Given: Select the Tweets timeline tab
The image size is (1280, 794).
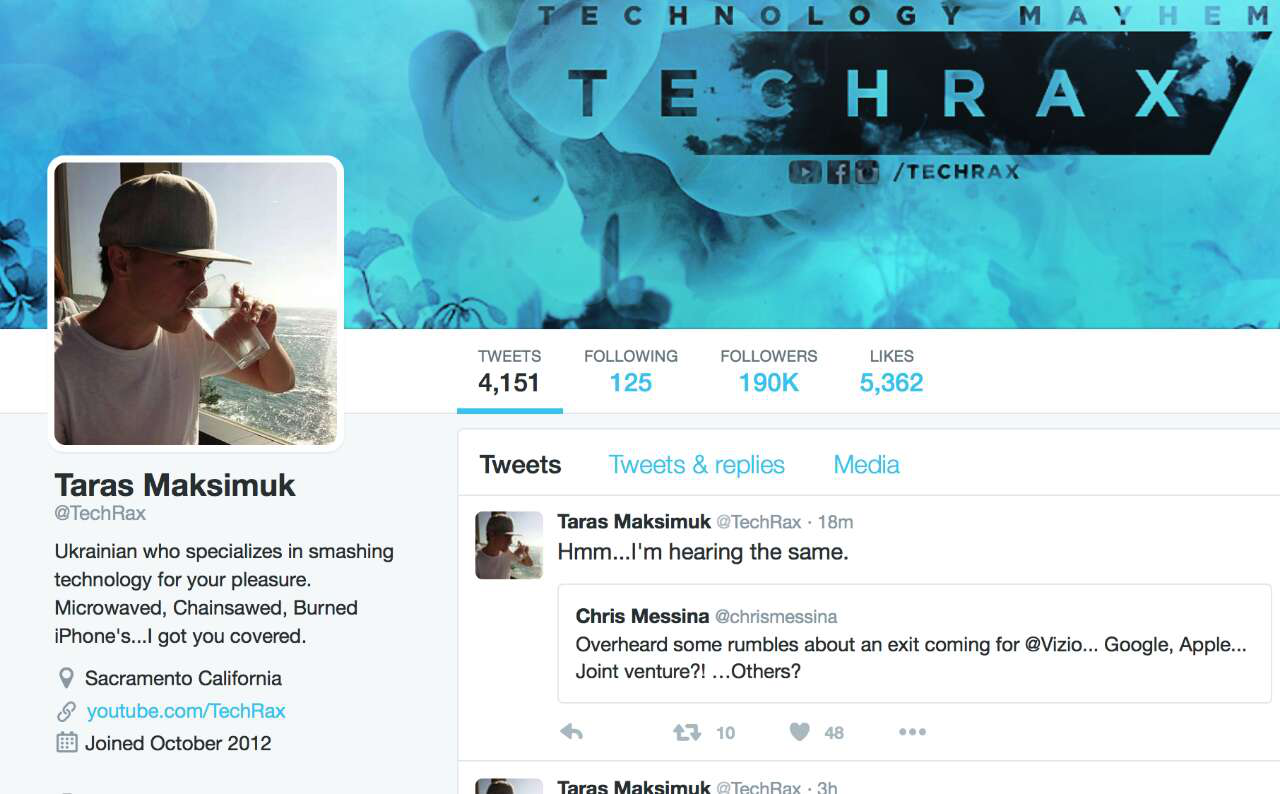Looking at the screenshot, I should (x=520, y=465).
